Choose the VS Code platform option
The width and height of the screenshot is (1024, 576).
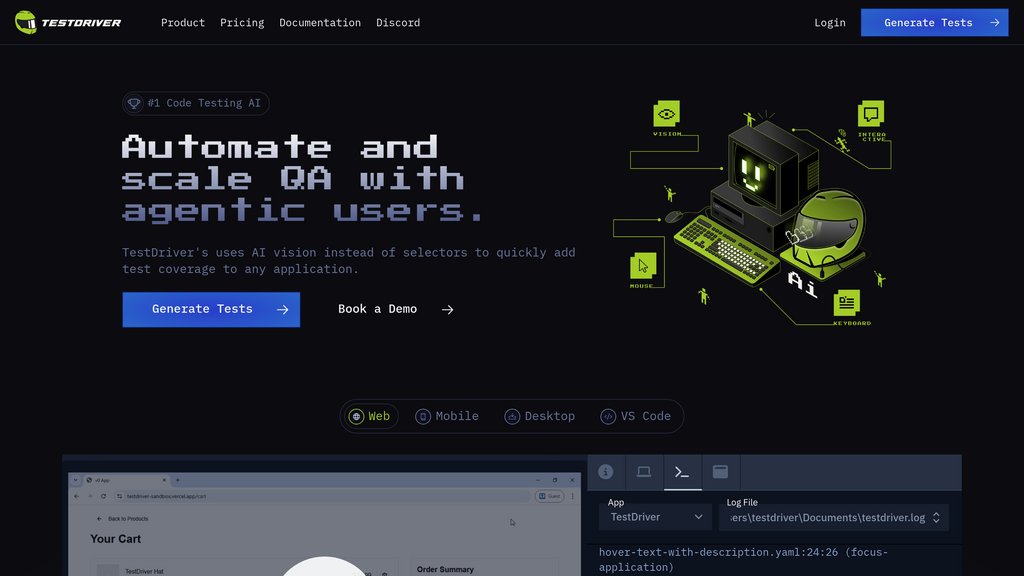click(x=635, y=416)
